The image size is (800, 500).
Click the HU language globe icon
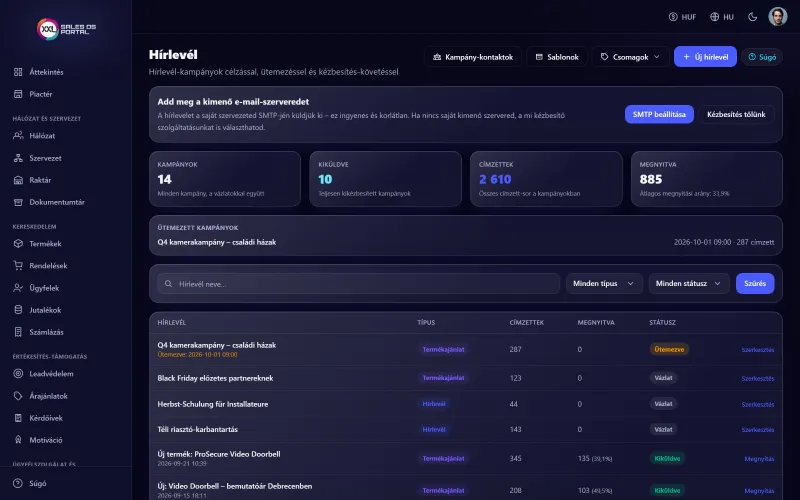coord(714,17)
